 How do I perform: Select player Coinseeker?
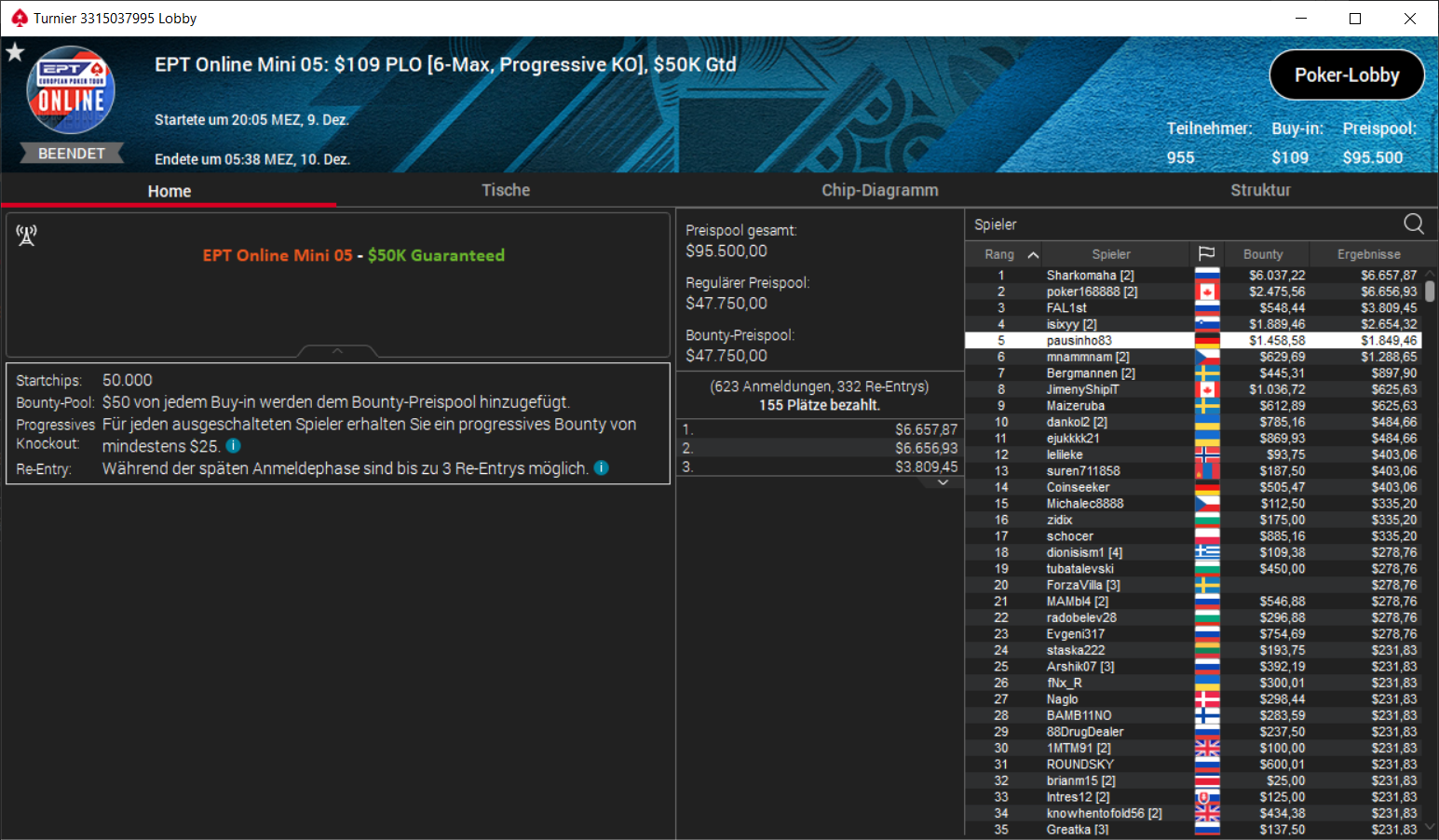(1193, 487)
